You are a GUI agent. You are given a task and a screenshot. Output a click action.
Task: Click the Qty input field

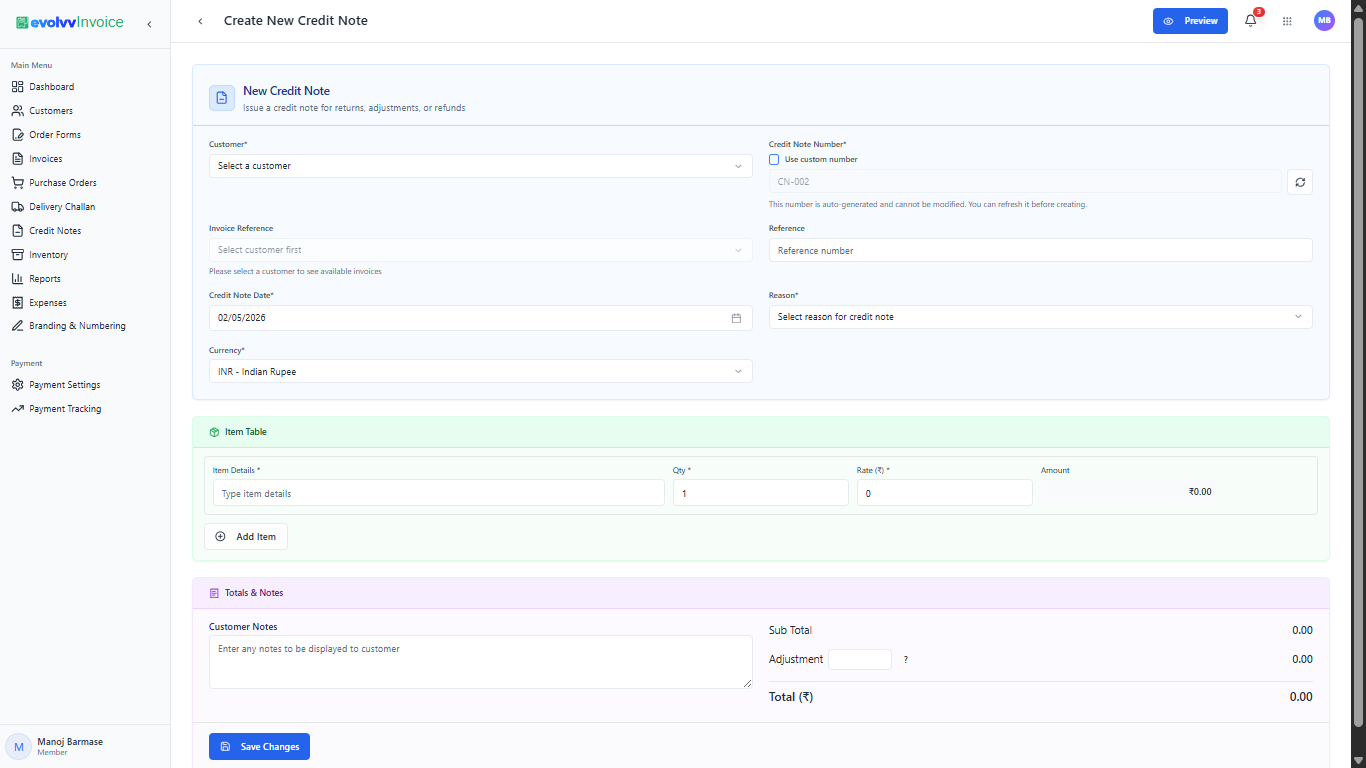click(760, 493)
